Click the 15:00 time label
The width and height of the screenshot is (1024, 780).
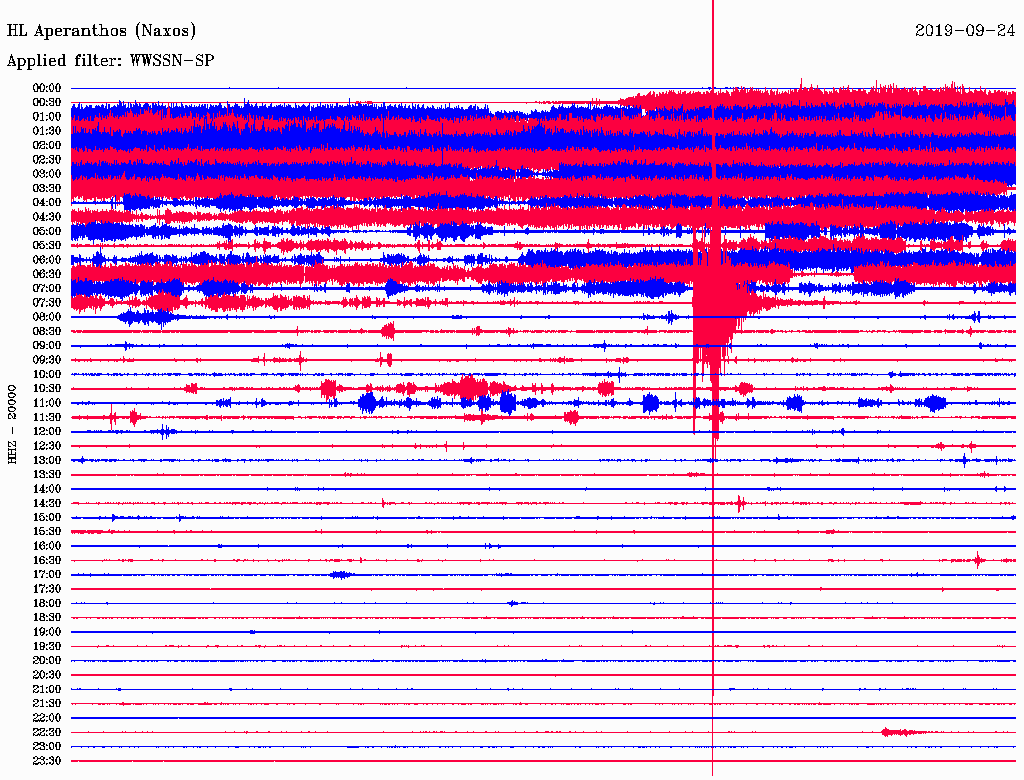tap(47, 517)
